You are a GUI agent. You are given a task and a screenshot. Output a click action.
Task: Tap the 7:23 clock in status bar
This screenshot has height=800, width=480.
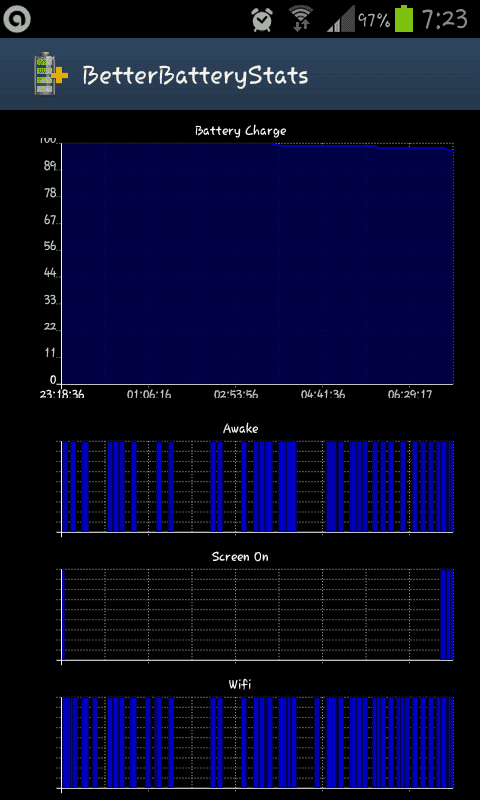click(x=444, y=19)
